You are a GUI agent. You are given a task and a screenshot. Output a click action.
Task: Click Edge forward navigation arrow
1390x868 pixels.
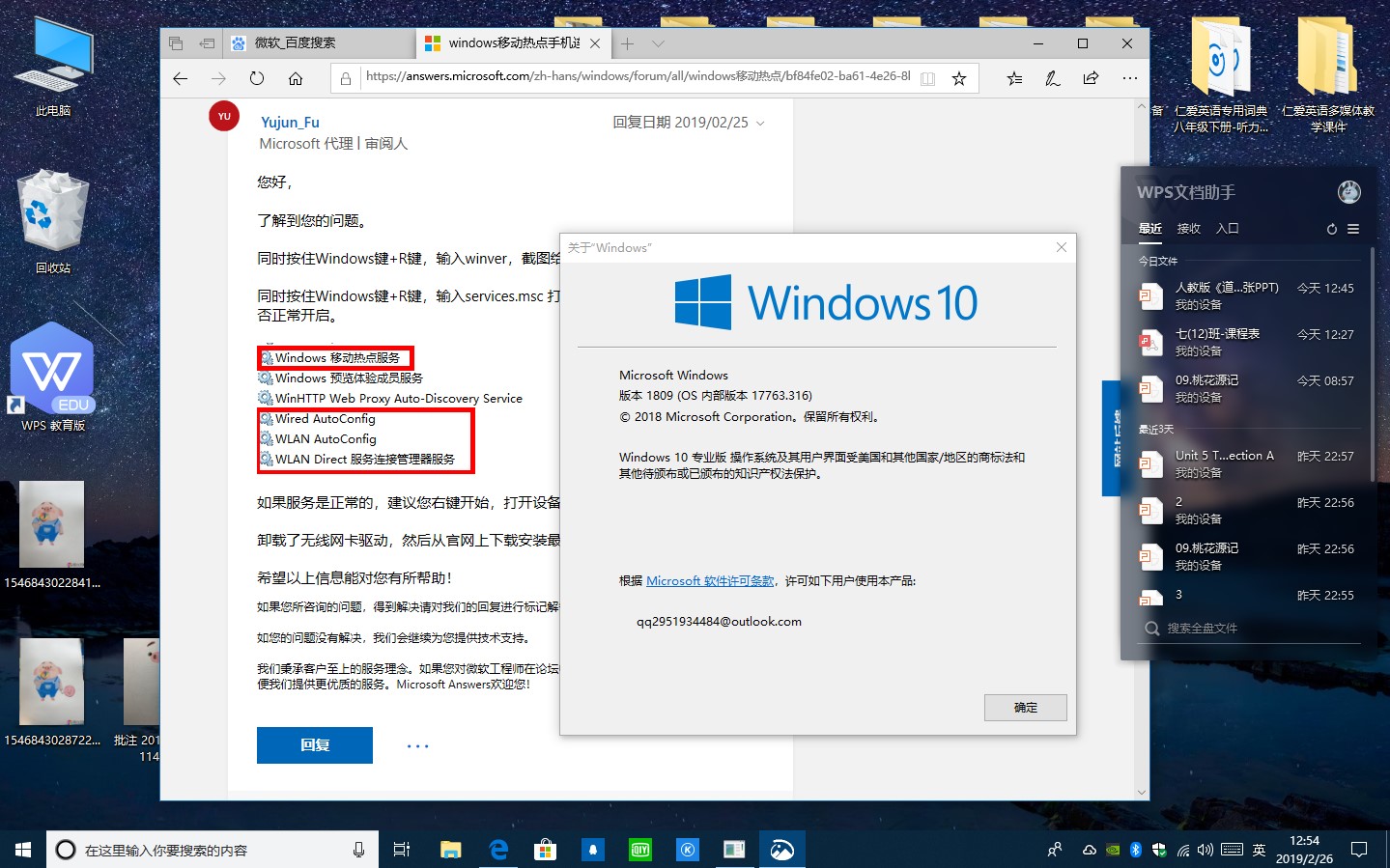click(218, 78)
